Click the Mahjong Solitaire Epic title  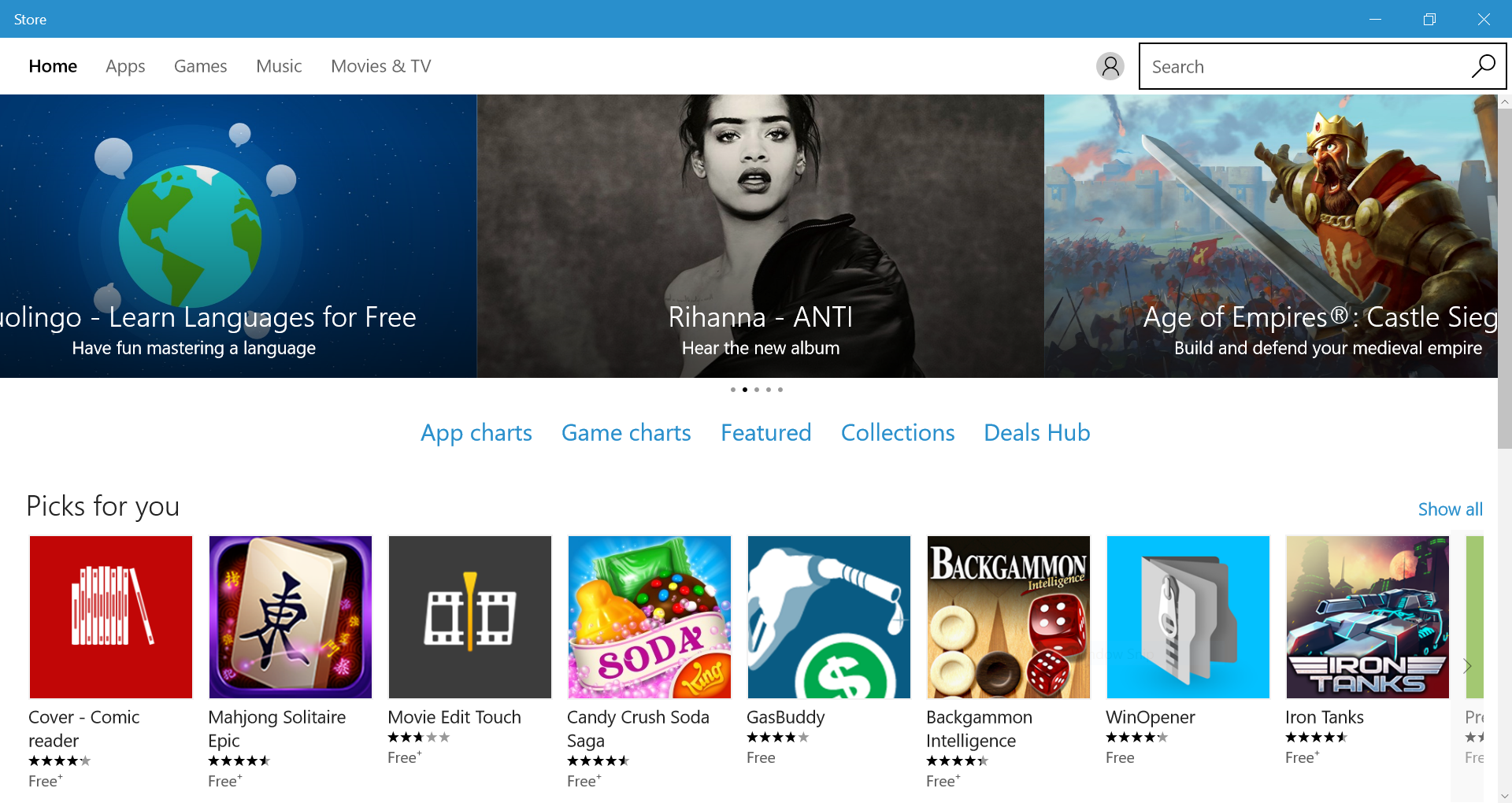[x=277, y=729]
